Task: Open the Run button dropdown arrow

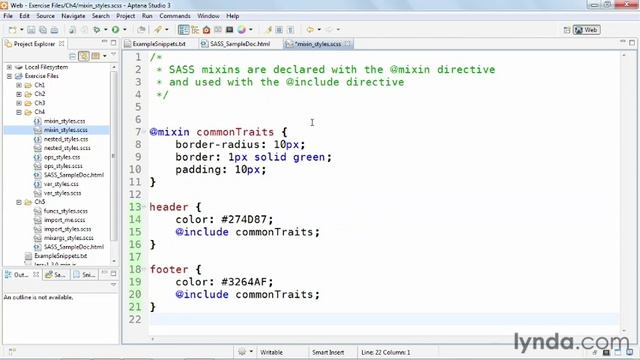Action: click(124, 29)
